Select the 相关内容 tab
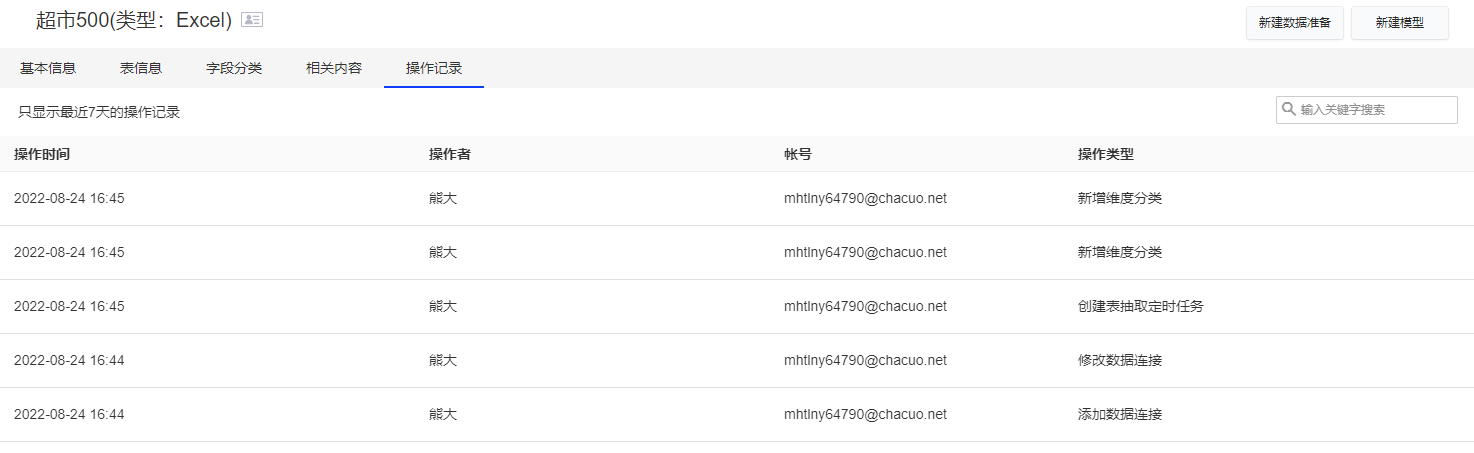Image resolution: width=1474 pixels, height=453 pixels. 334,68
